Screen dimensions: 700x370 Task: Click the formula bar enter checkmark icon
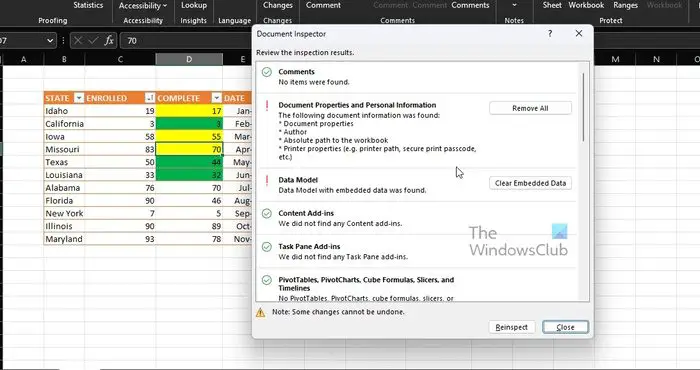(x=93, y=41)
